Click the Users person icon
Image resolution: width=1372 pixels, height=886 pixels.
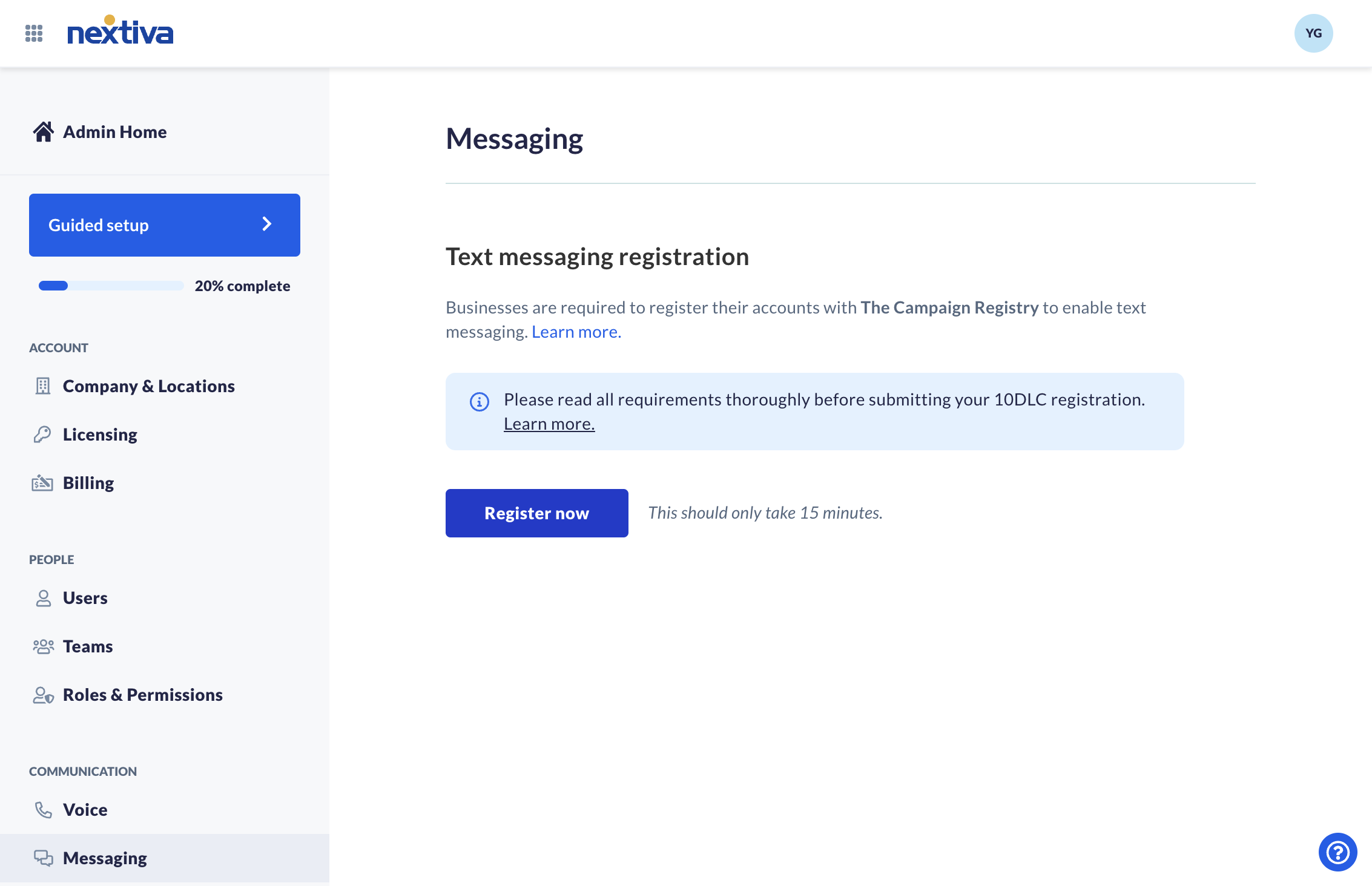(43, 598)
